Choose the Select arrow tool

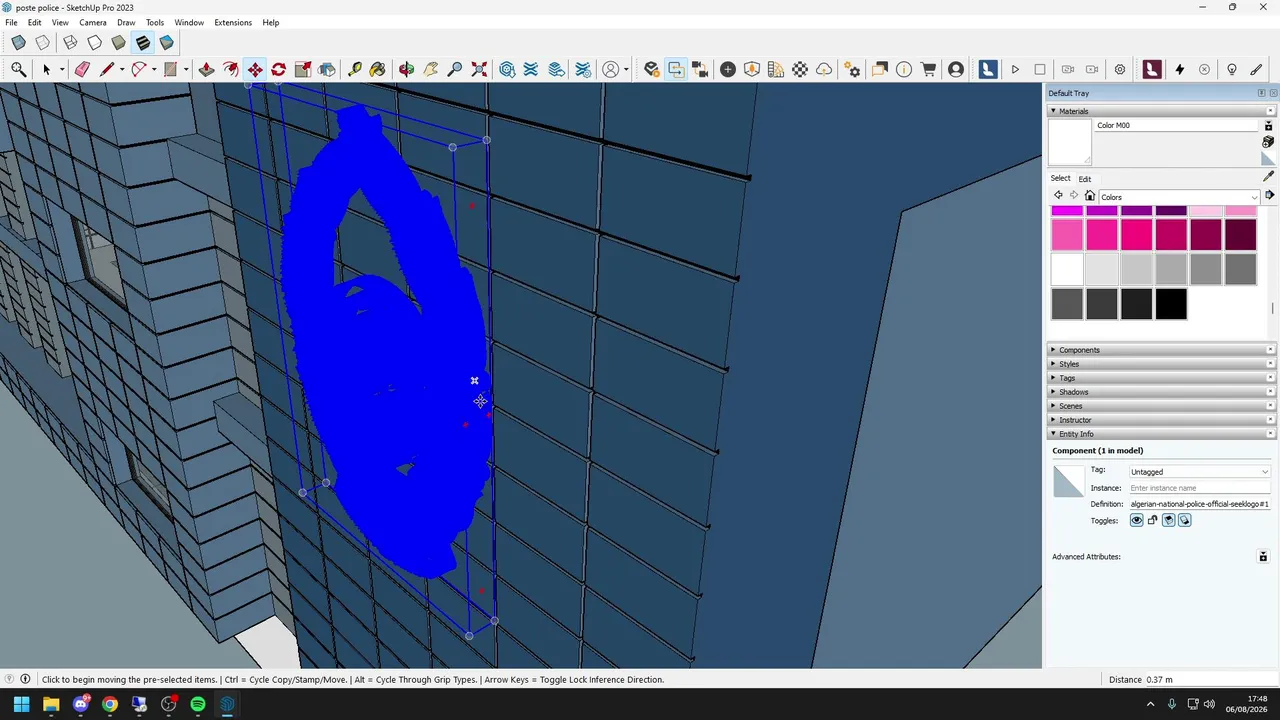tap(46, 69)
